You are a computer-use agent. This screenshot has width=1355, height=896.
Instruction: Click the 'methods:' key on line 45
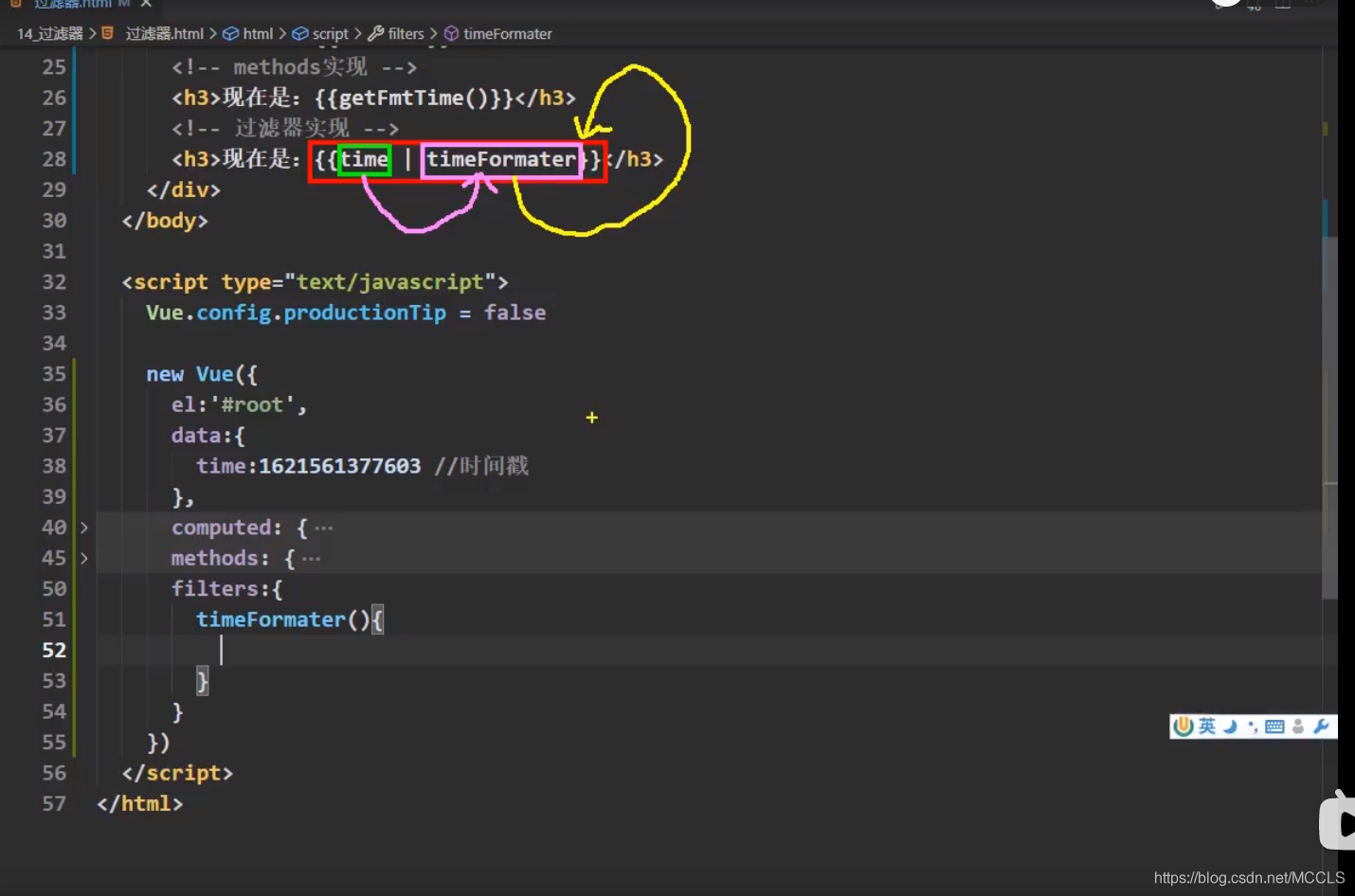click(220, 558)
